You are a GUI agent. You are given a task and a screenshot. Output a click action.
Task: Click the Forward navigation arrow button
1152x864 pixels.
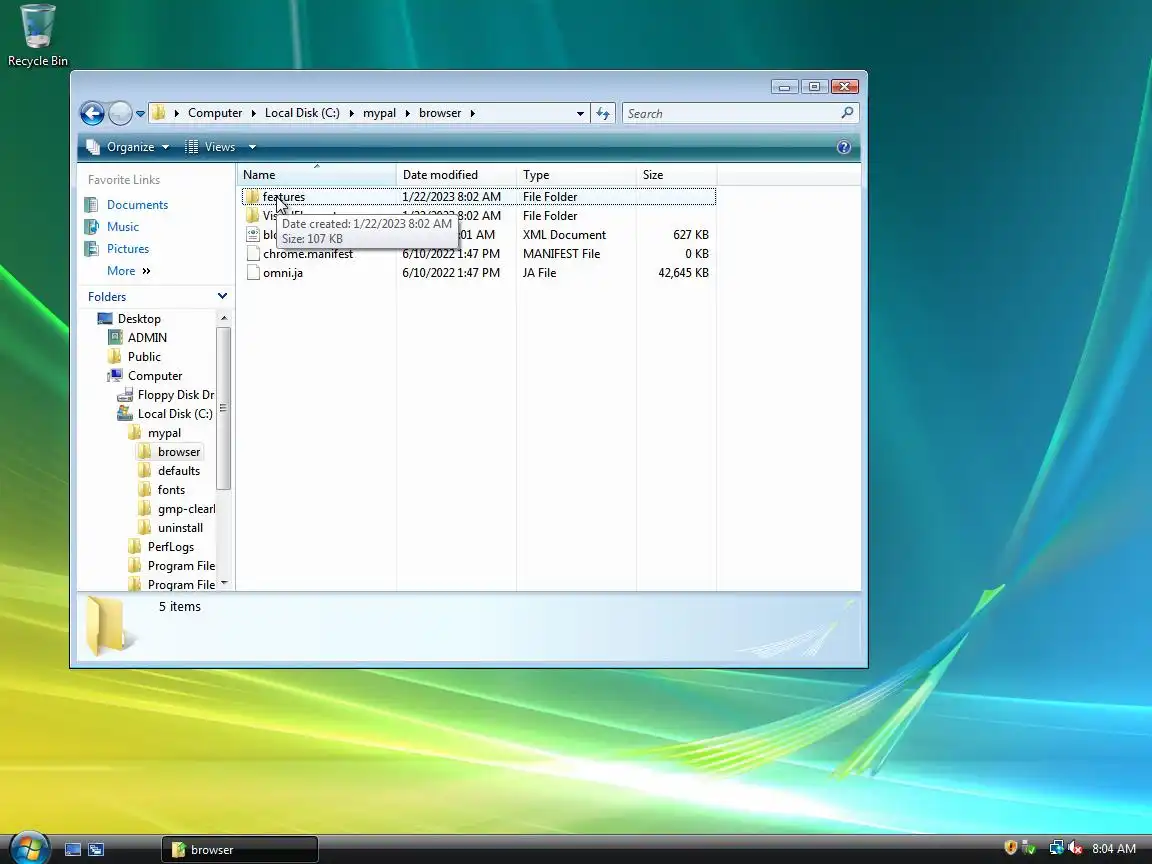click(120, 113)
